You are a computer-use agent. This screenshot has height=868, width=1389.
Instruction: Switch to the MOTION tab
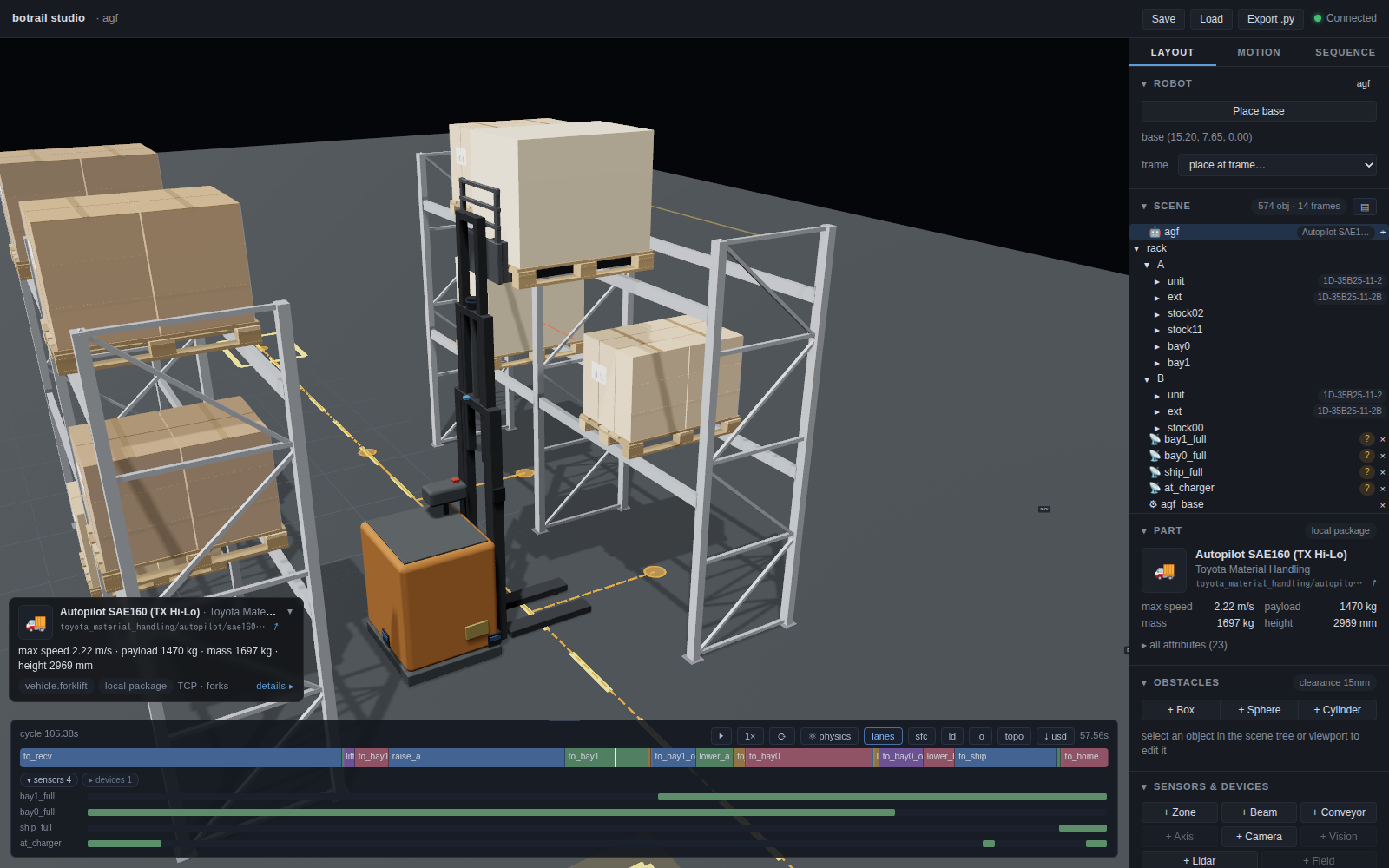pos(1259,52)
